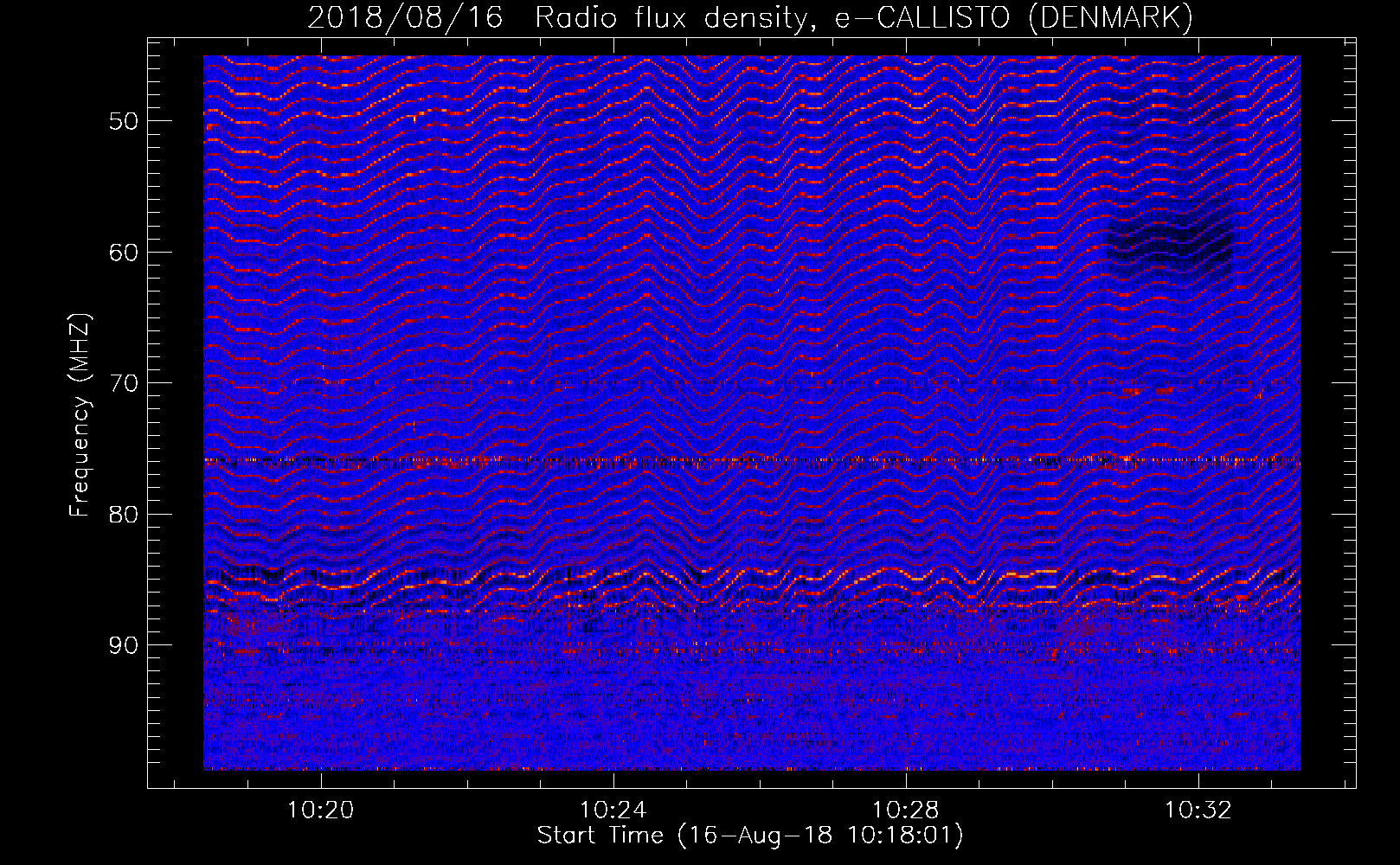Click the 90 frequency tick label

[x=123, y=645]
